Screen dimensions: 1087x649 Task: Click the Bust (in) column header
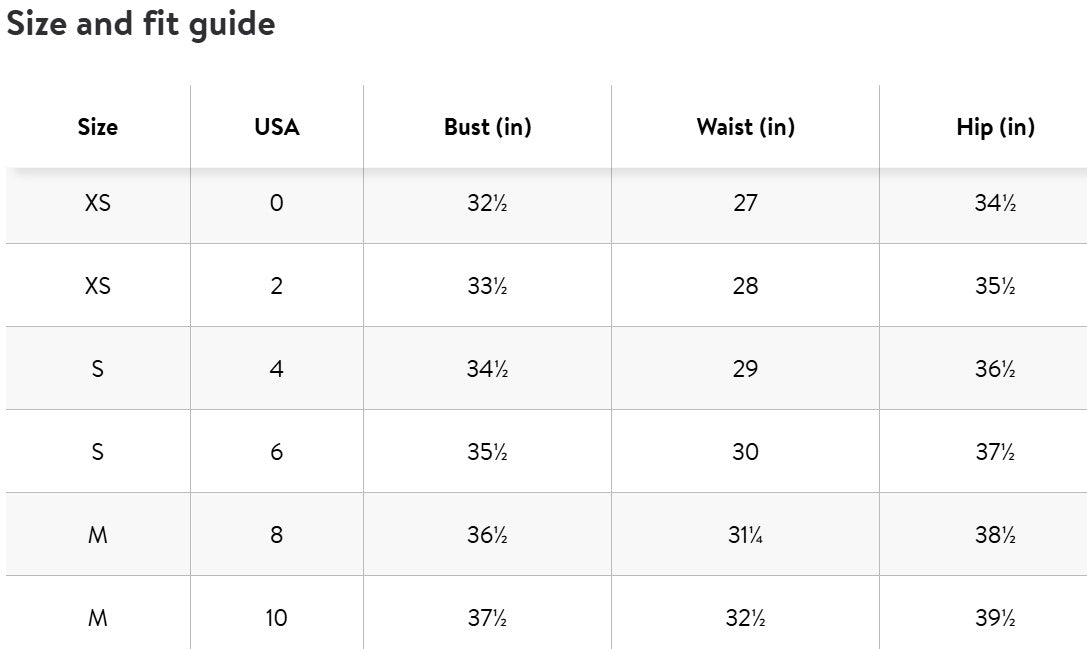(487, 127)
